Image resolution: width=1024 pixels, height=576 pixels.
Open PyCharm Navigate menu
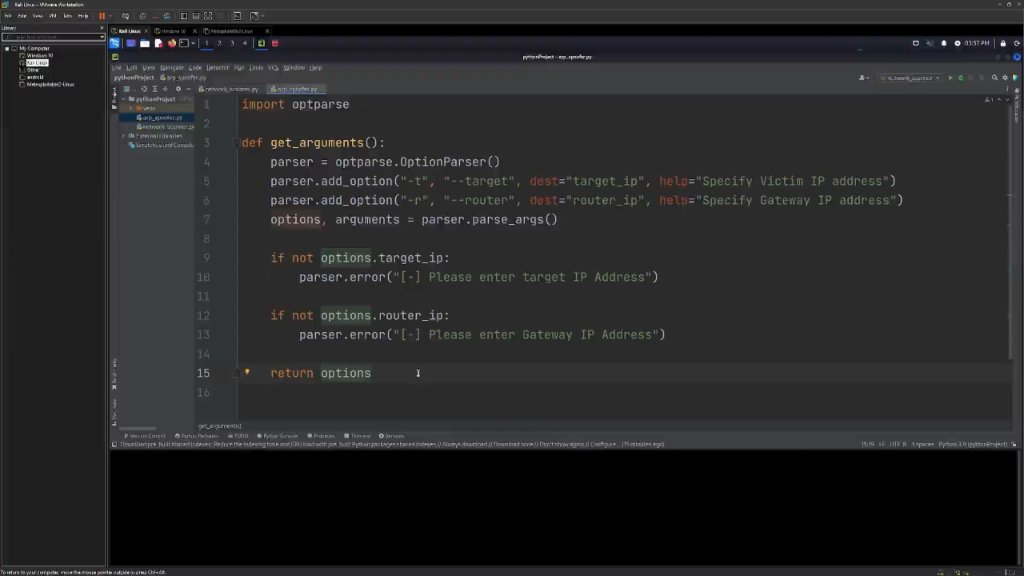172,67
